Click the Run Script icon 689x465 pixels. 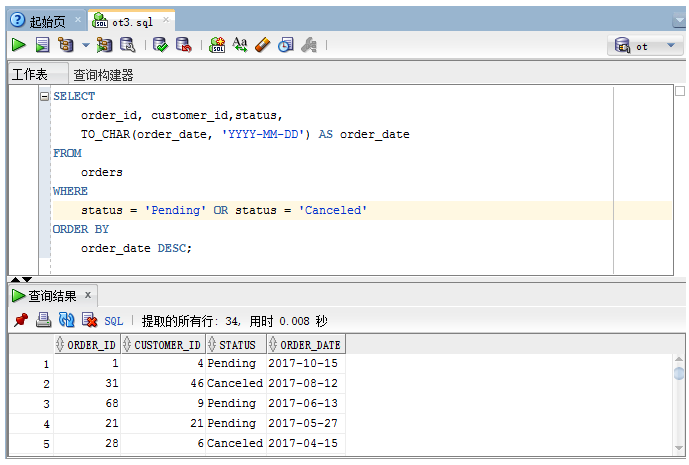[x=42, y=45]
